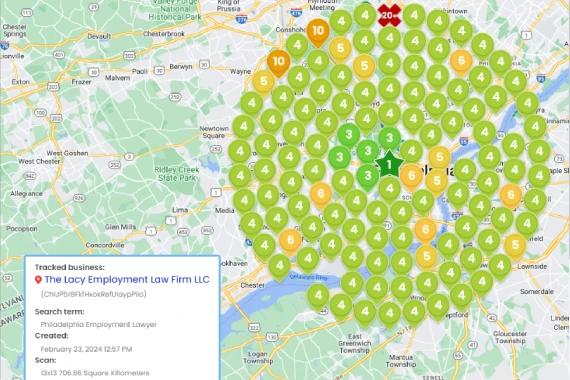570x380 pixels.
Task: Click the Route 842 shield below West Chester
Action: click(29, 176)
